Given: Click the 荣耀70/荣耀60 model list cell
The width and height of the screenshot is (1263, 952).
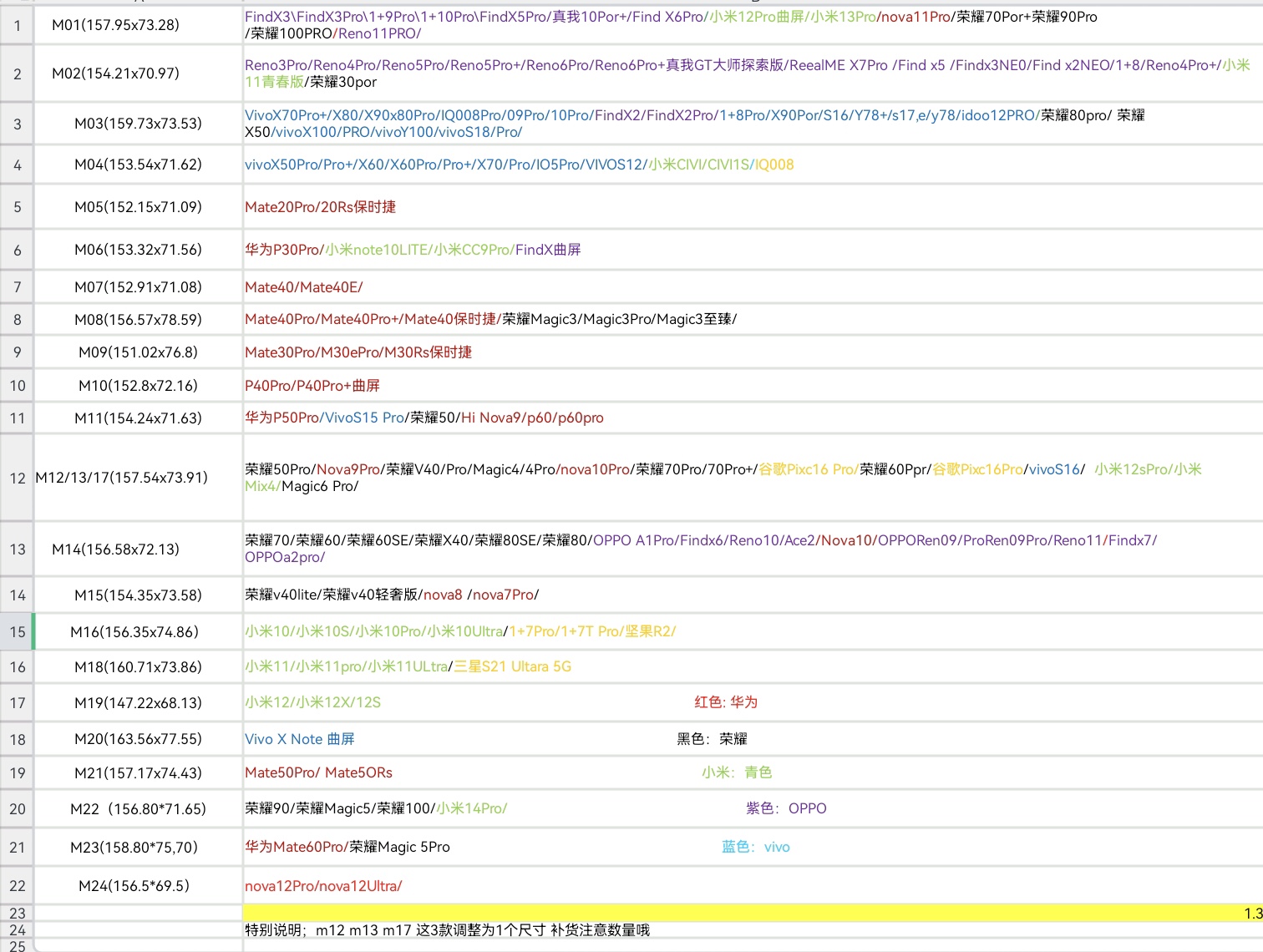Looking at the screenshot, I should [752, 549].
